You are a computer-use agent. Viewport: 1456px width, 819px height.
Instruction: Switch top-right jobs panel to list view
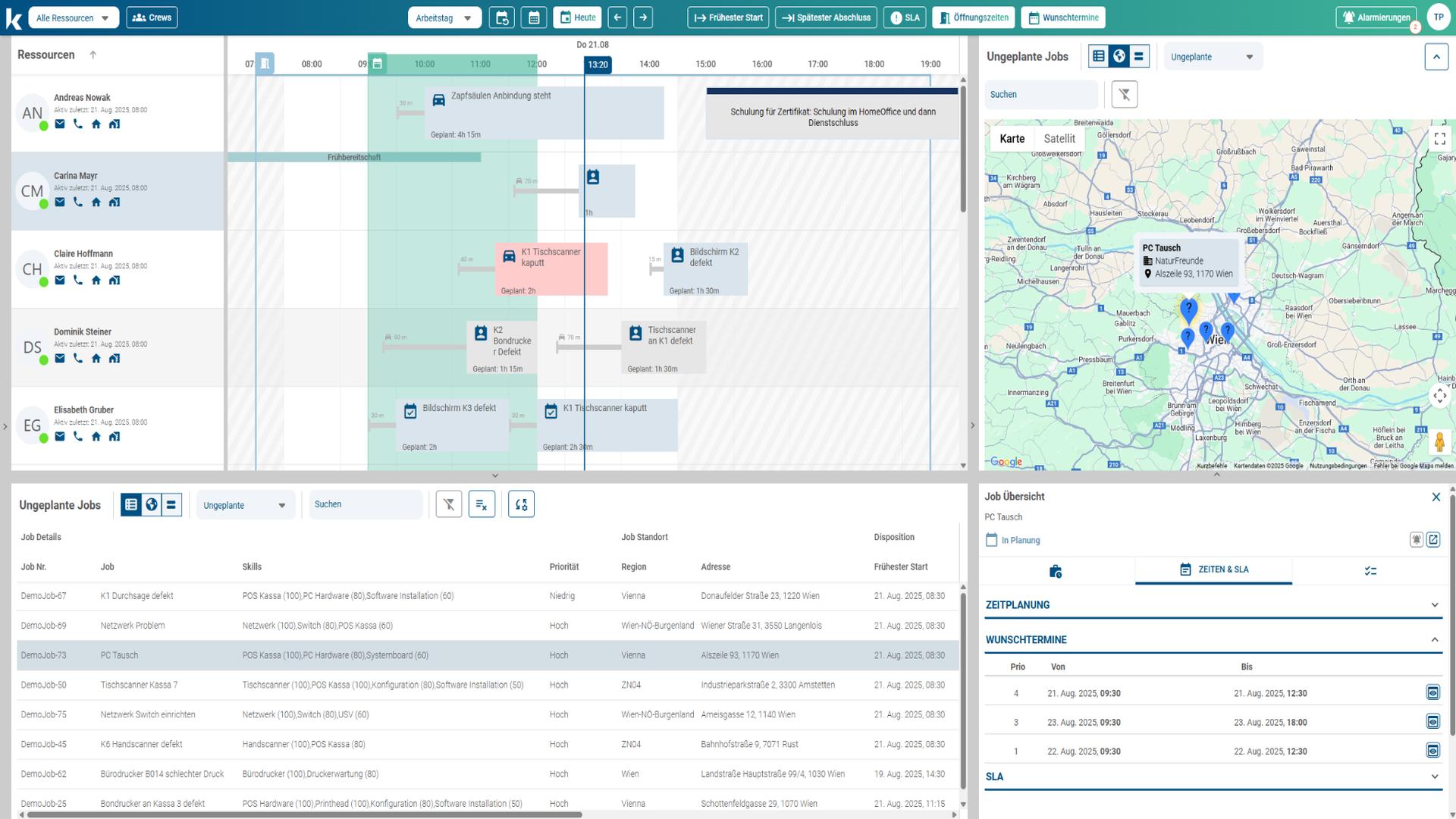(x=1099, y=56)
